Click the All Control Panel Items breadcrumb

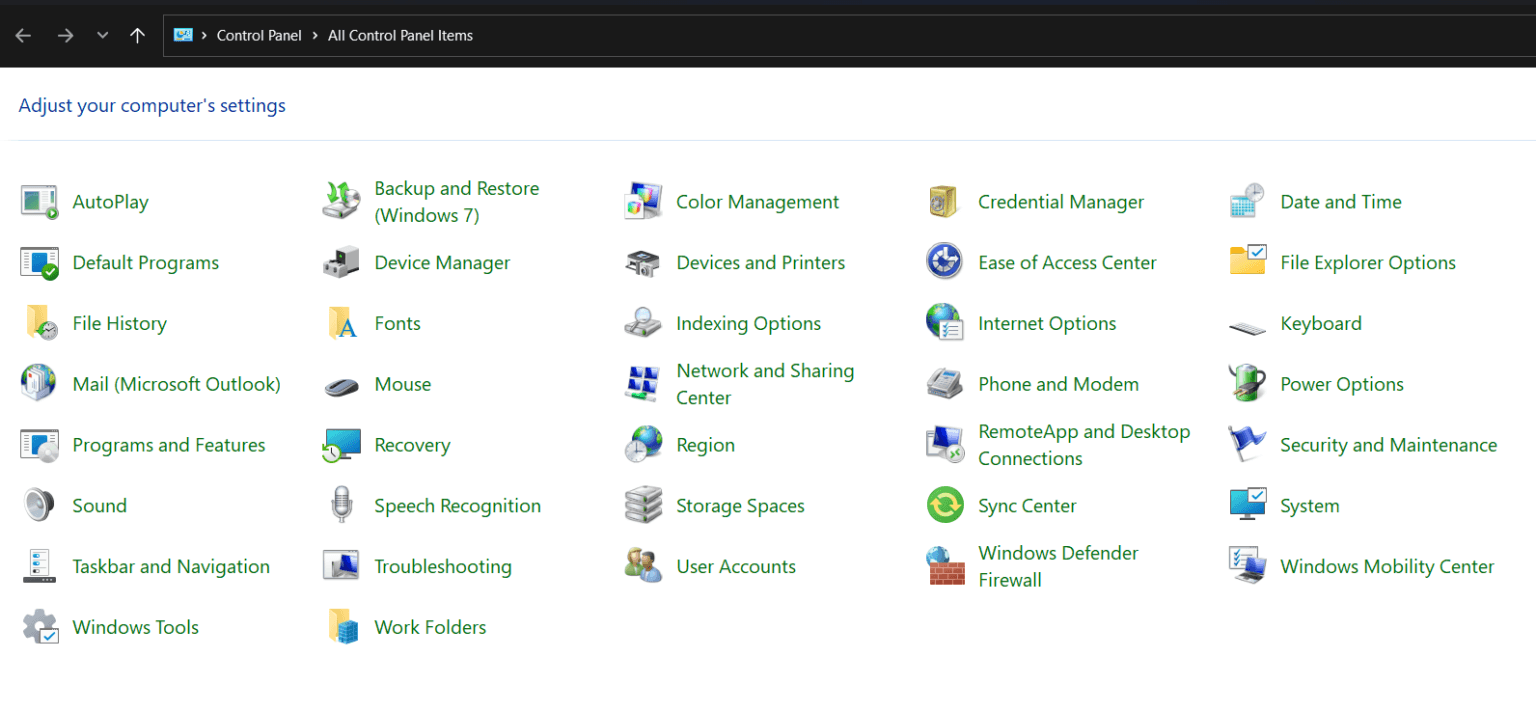pos(400,35)
